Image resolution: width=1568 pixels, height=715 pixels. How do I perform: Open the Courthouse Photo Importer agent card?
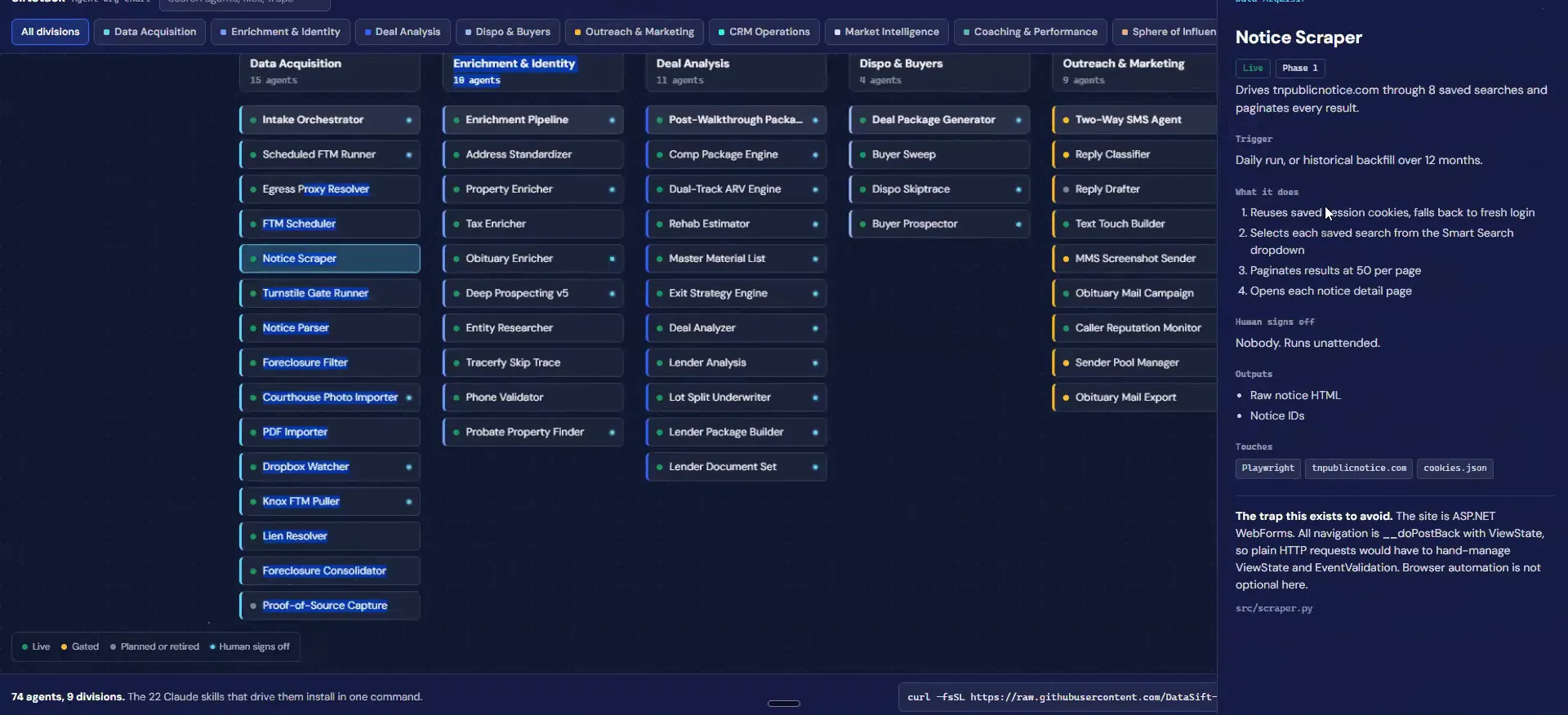[330, 397]
